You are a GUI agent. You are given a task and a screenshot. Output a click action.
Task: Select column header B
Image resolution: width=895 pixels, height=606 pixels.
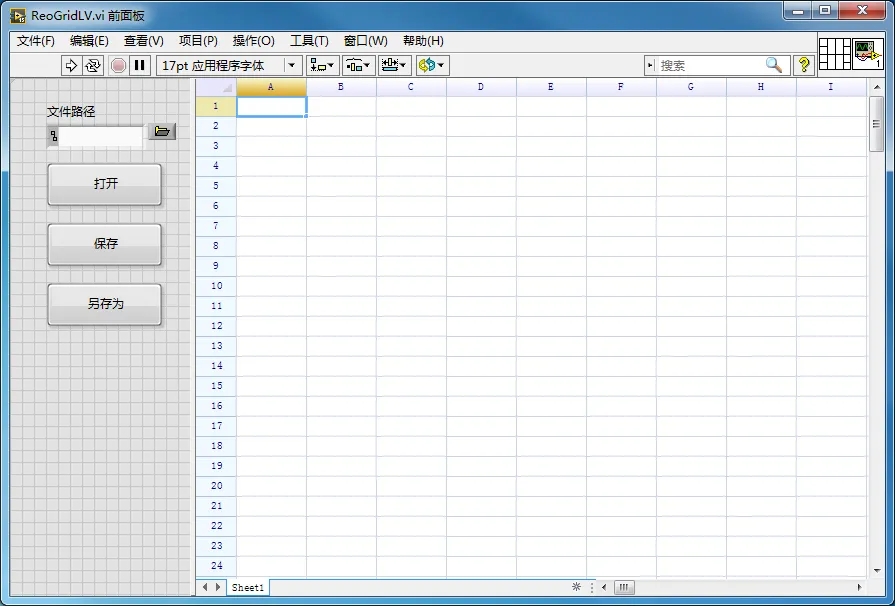point(341,87)
